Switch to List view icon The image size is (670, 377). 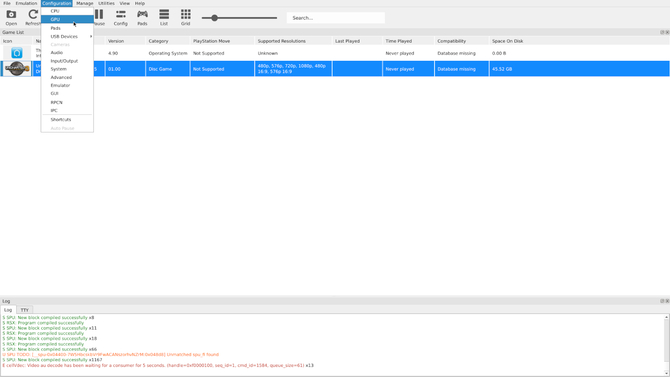pos(164,18)
